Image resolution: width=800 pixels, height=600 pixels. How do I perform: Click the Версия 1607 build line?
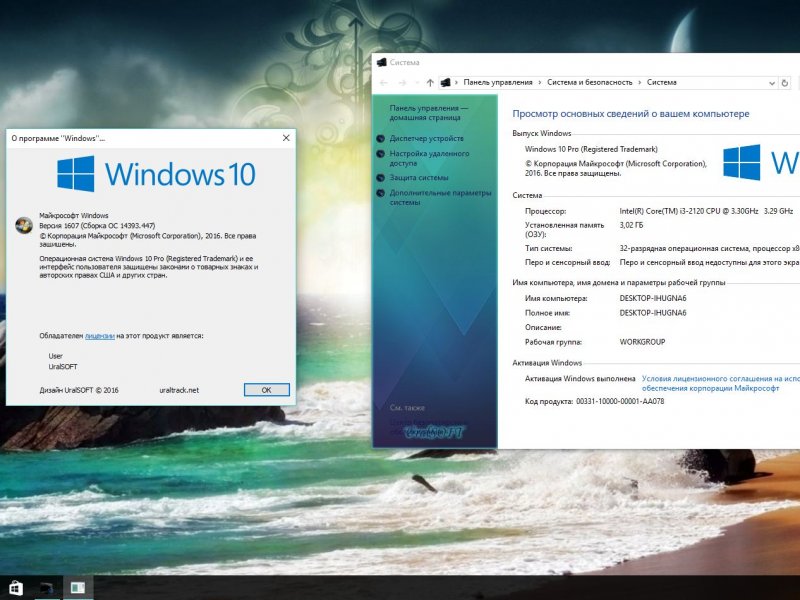[97, 226]
